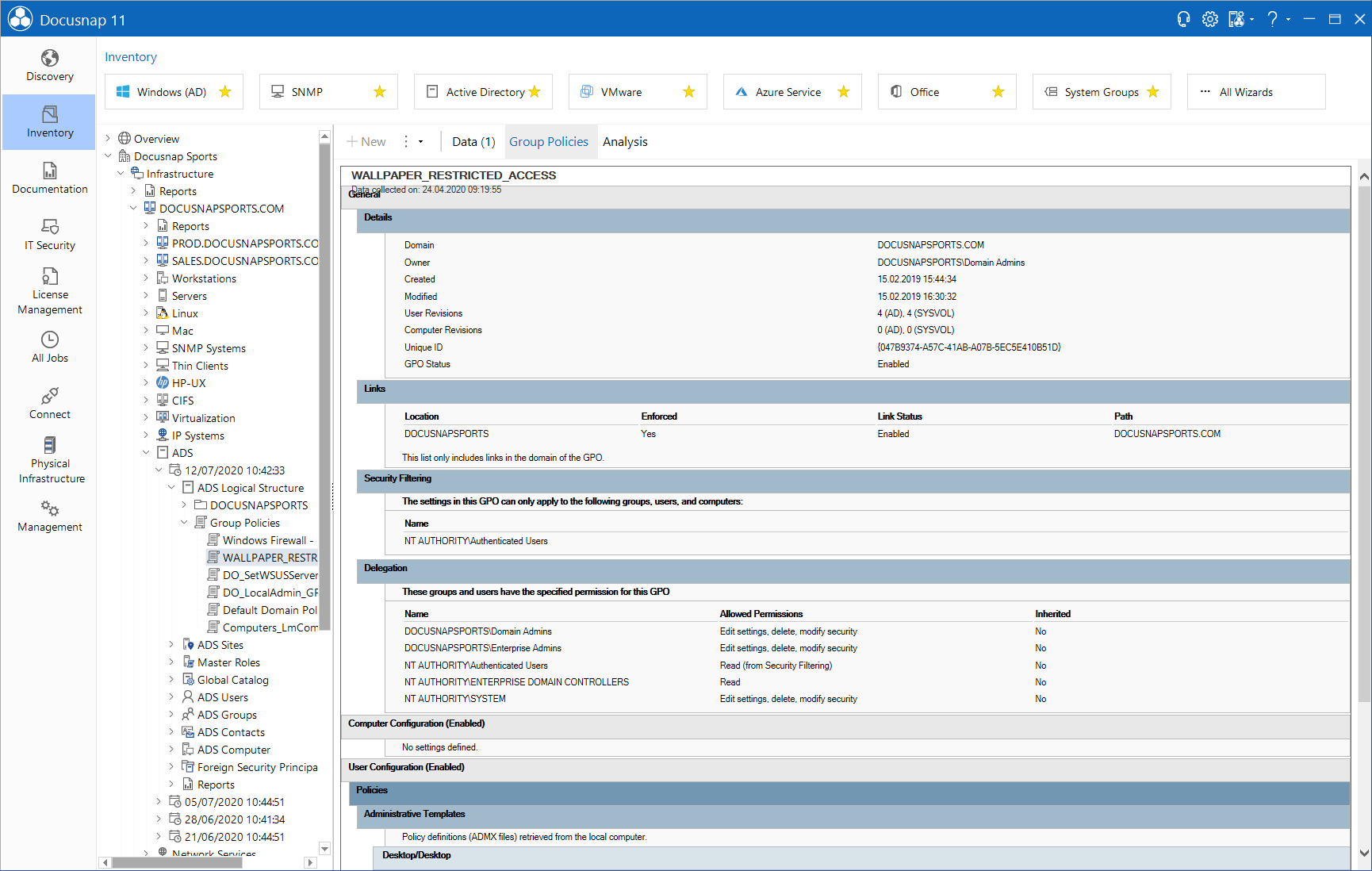Switch to the Analysis tab
Image resolution: width=1372 pixels, height=871 pixels.
click(625, 142)
